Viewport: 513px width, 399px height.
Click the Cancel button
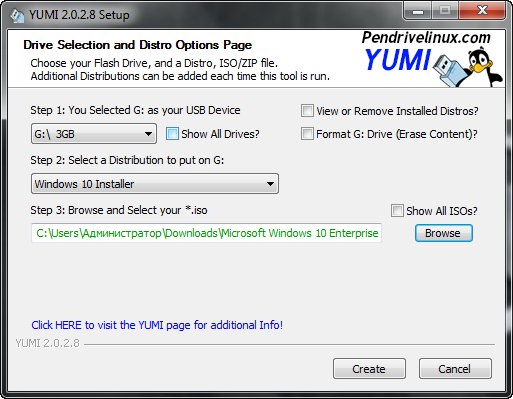click(x=455, y=369)
